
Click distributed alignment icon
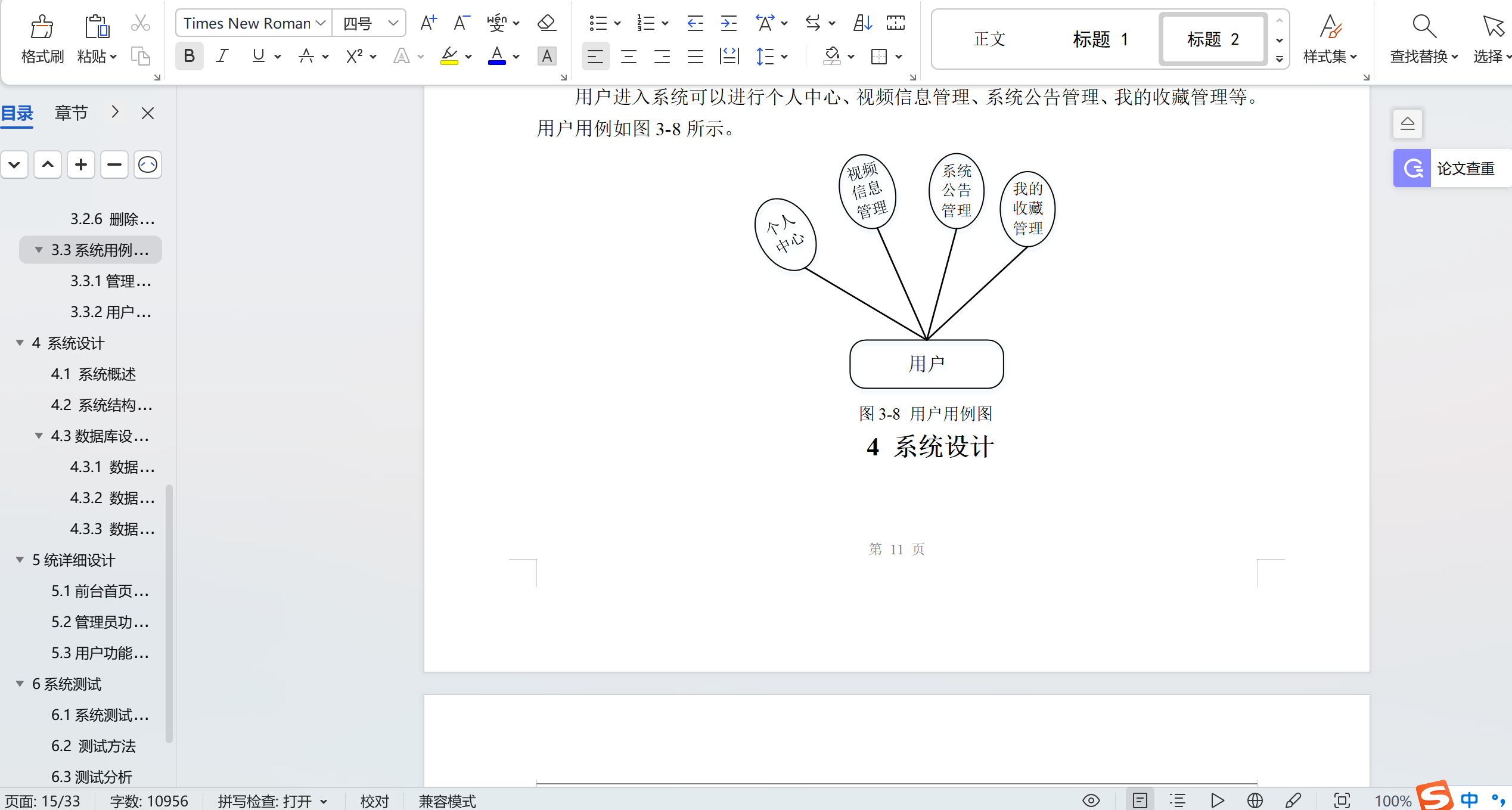click(x=729, y=57)
